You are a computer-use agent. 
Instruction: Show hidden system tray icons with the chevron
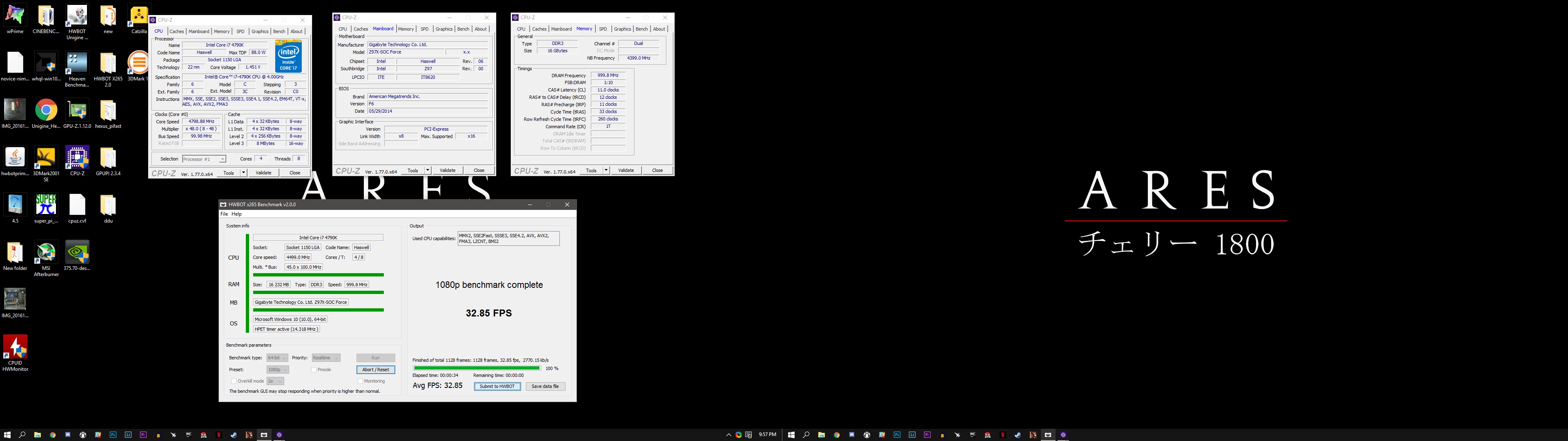728,435
